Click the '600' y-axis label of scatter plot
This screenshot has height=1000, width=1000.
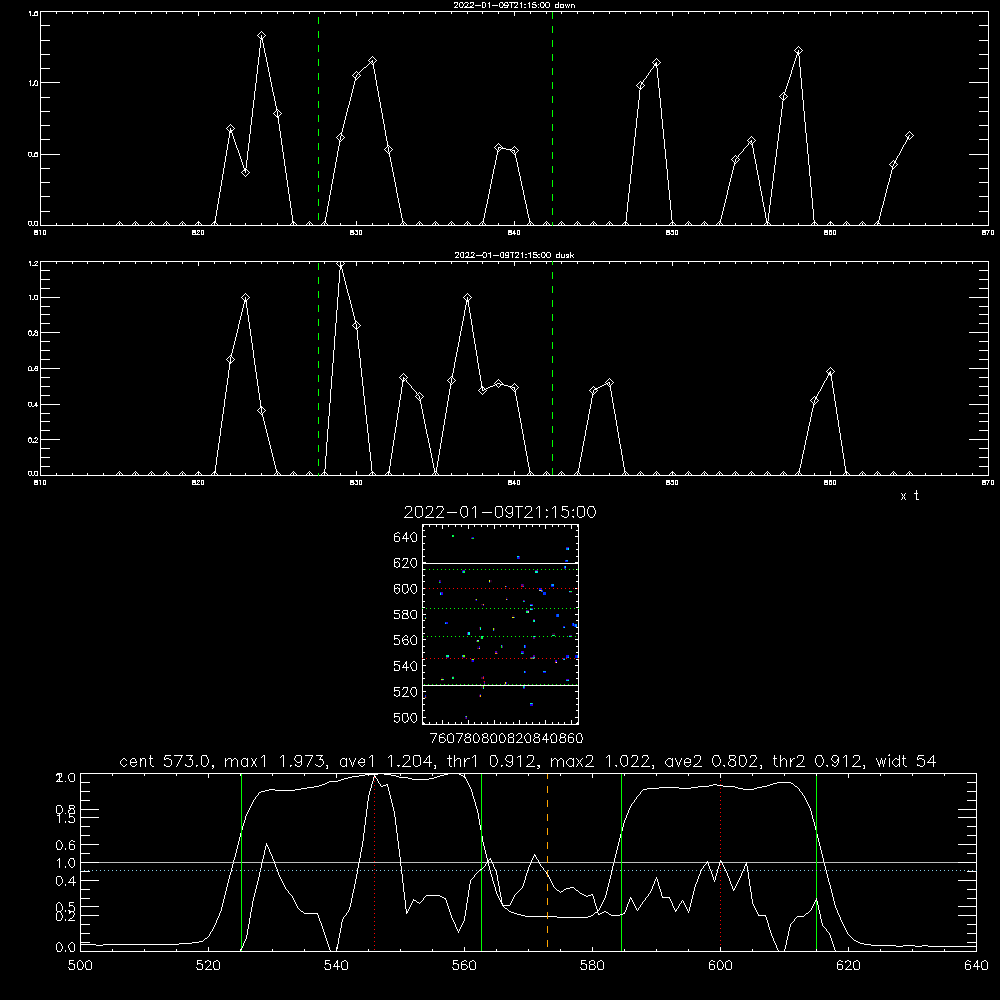pyautogui.click(x=406, y=589)
